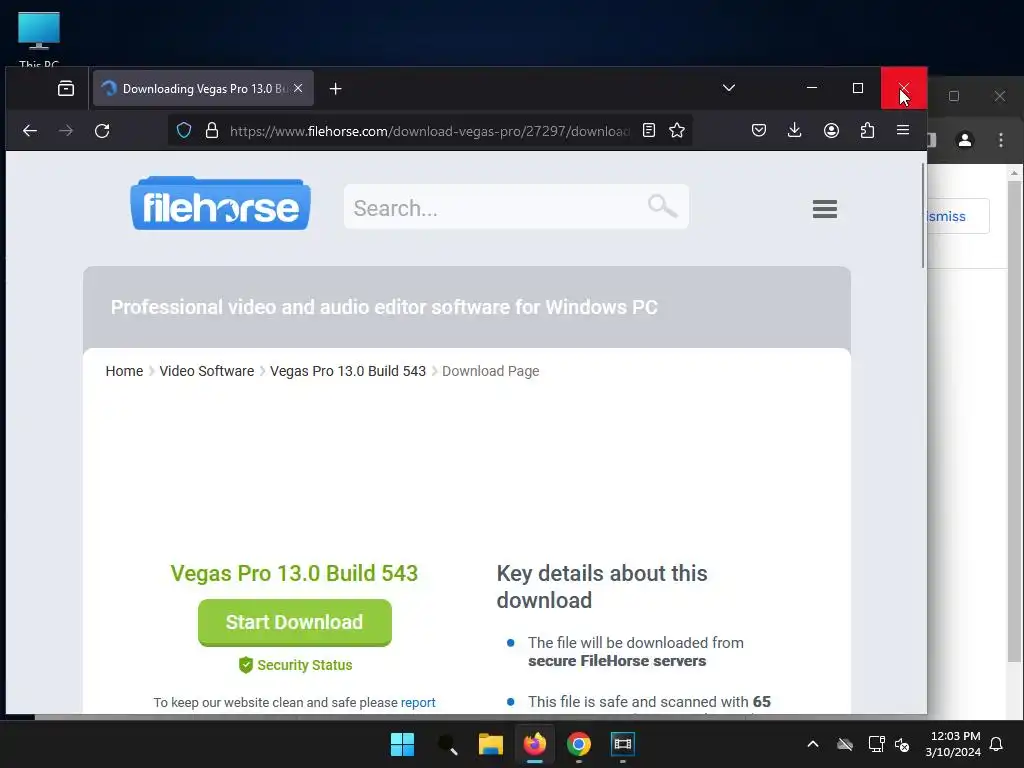This screenshot has height=768, width=1024.
Task: Open Firefox application hamburger menu
Action: tap(903, 131)
